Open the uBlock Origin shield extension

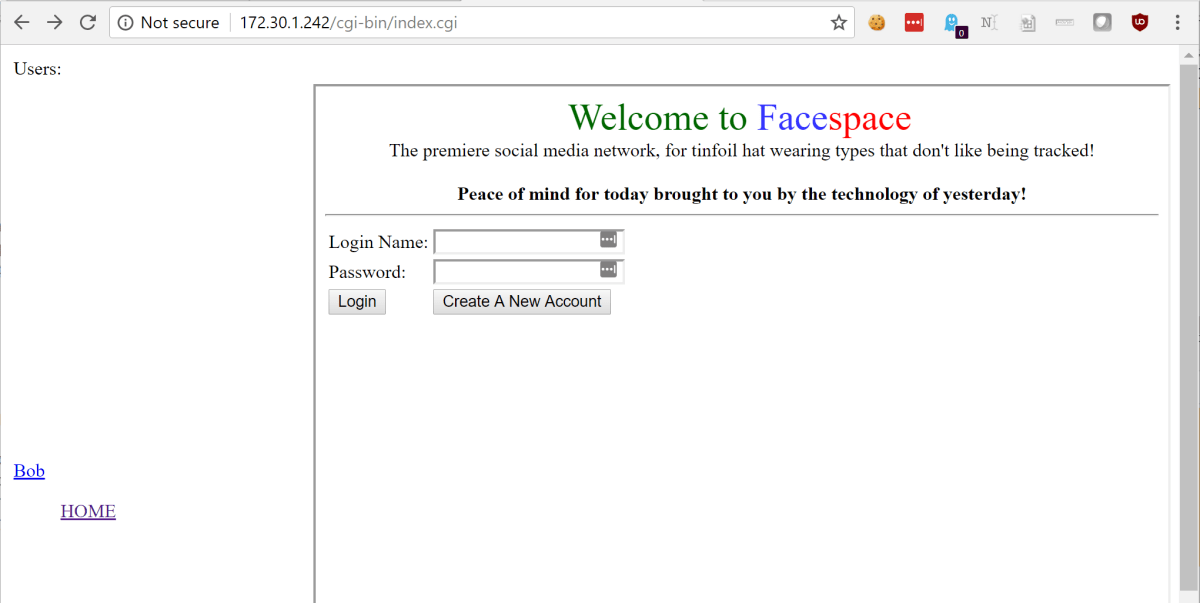(x=1140, y=23)
